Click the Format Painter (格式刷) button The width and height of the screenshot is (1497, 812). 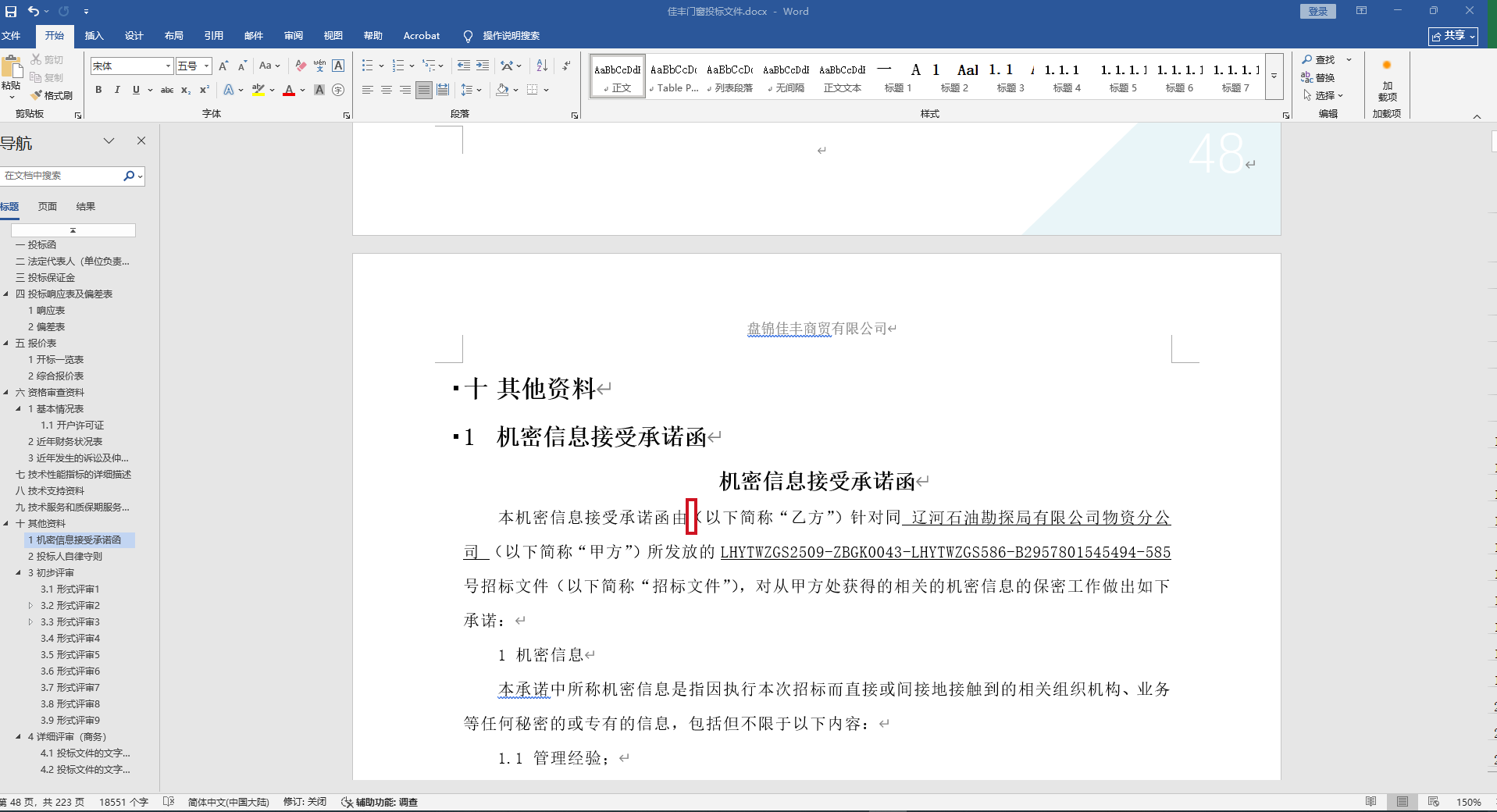(x=52, y=95)
